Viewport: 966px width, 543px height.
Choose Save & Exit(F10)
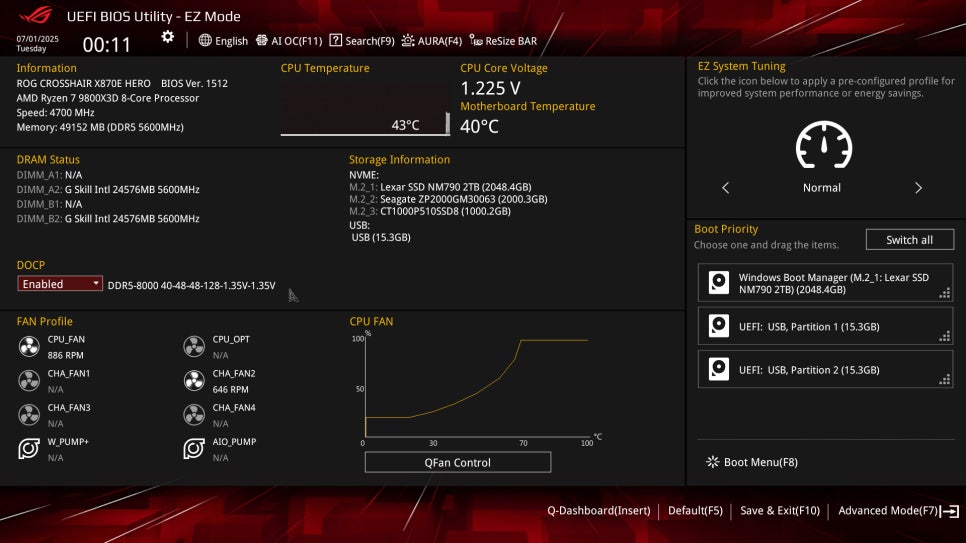780,510
